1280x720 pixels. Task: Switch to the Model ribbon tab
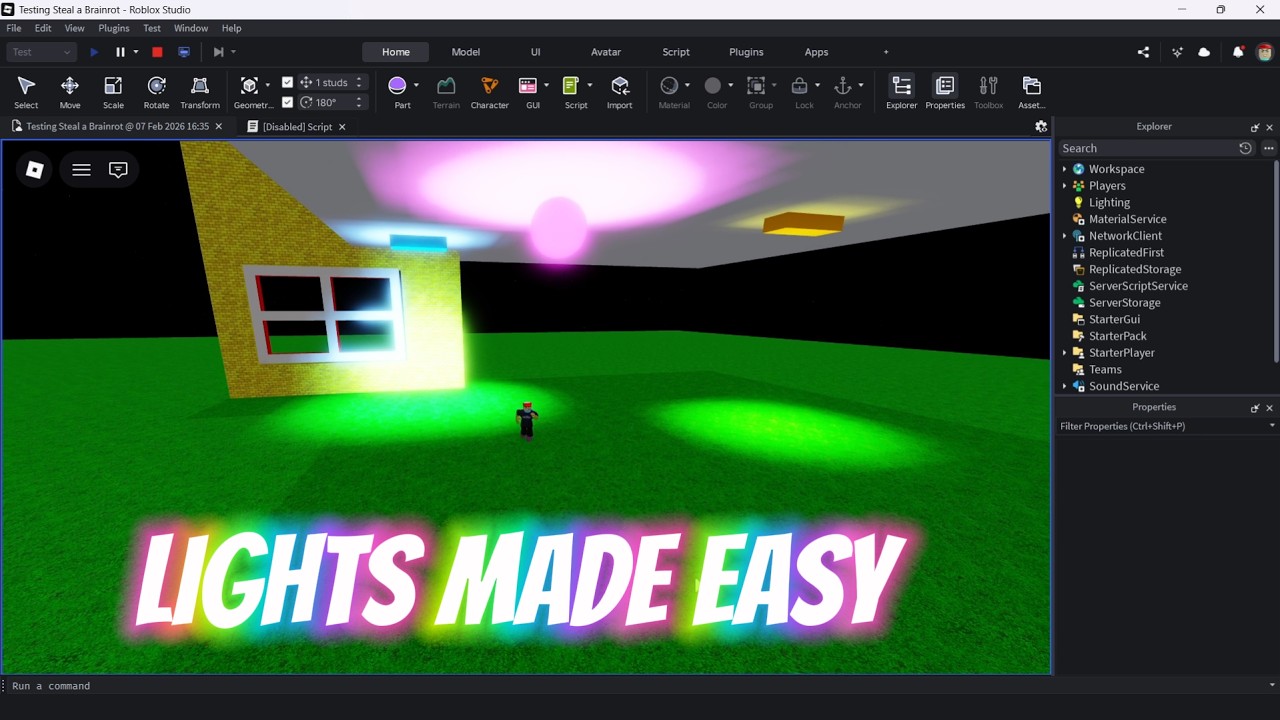click(466, 52)
